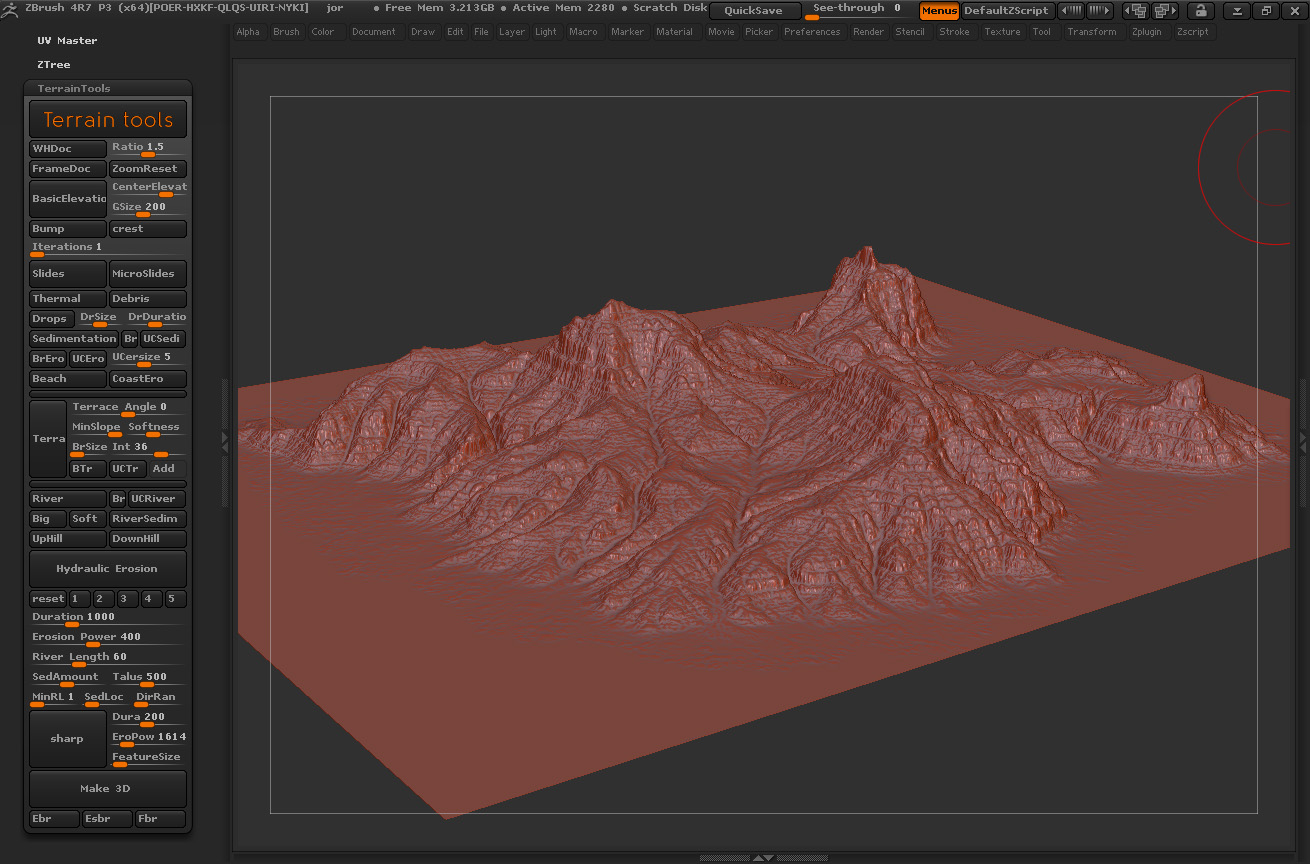Screen dimensions: 1310x864
Task: Click the erosion reset button
Action: [48, 598]
